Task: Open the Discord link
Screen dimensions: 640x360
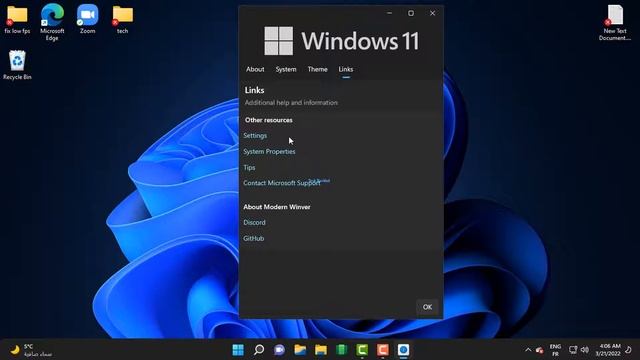Action: (254, 222)
